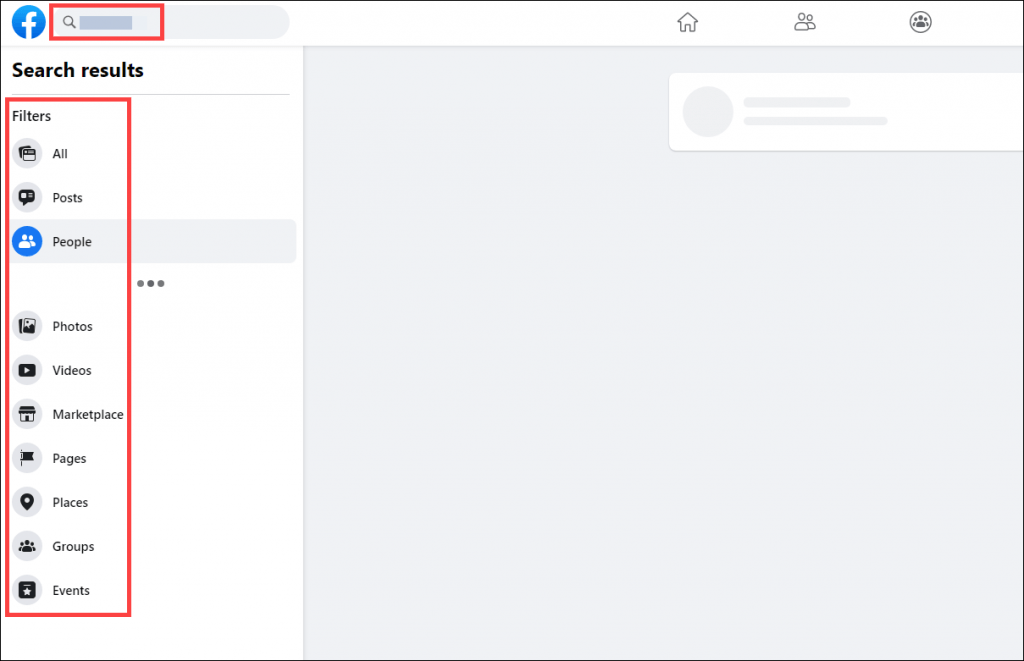
Task: Click the Marketplace filter label
Action: pos(88,414)
